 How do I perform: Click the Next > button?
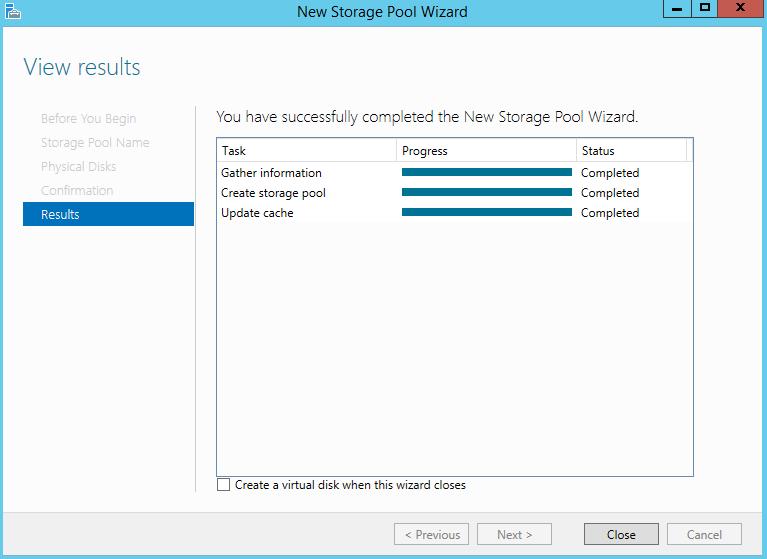point(514,534)
